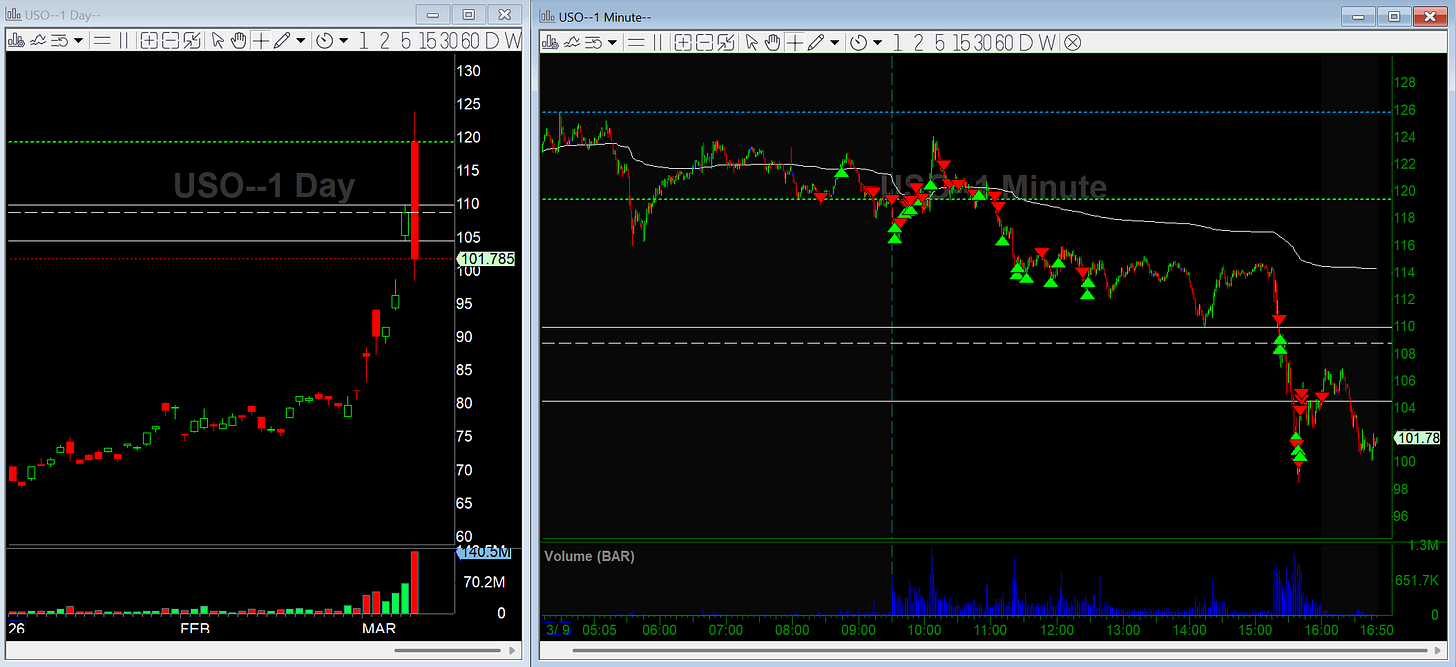Click the 101.78 price label on minute chart
Viewport: 1456px width, 667px height.
[x=1418, y=438]
